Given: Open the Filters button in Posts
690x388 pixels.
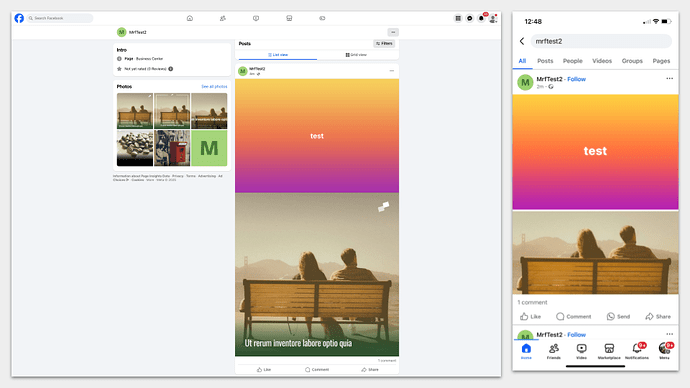Looking at the screenshot, I should (x=384, y=44).
